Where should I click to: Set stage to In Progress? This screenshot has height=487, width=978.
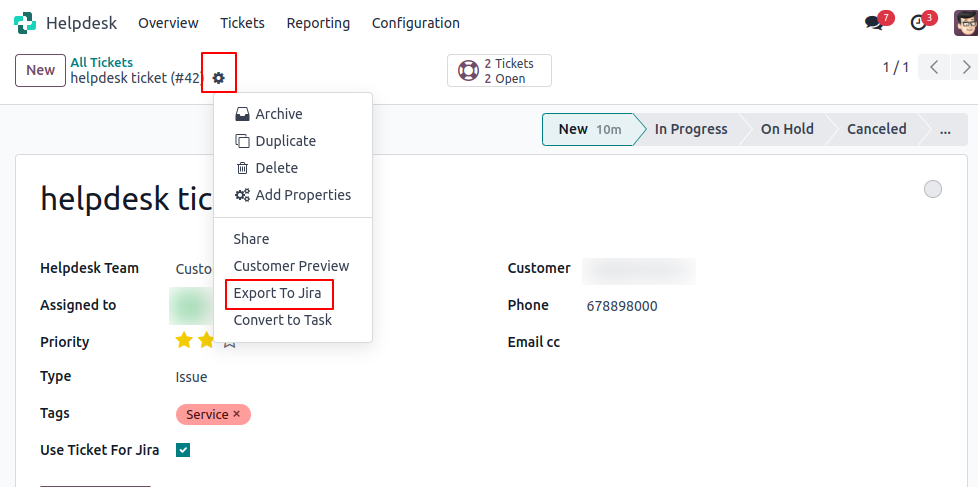pos(690,129)
